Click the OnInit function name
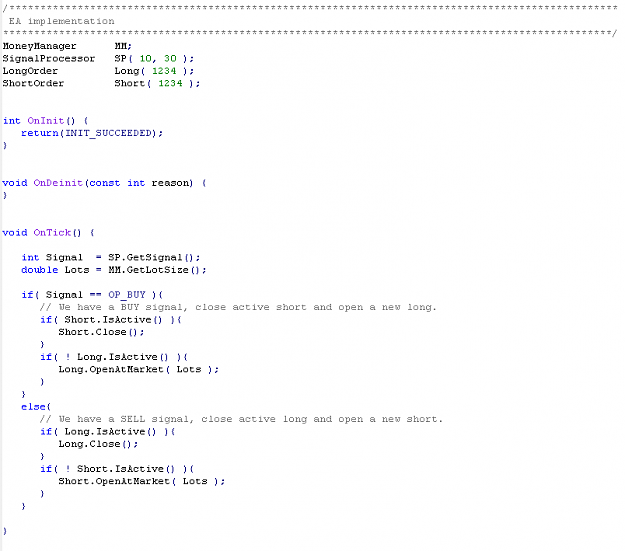The image size is (625, 551). tap(45, 121)
